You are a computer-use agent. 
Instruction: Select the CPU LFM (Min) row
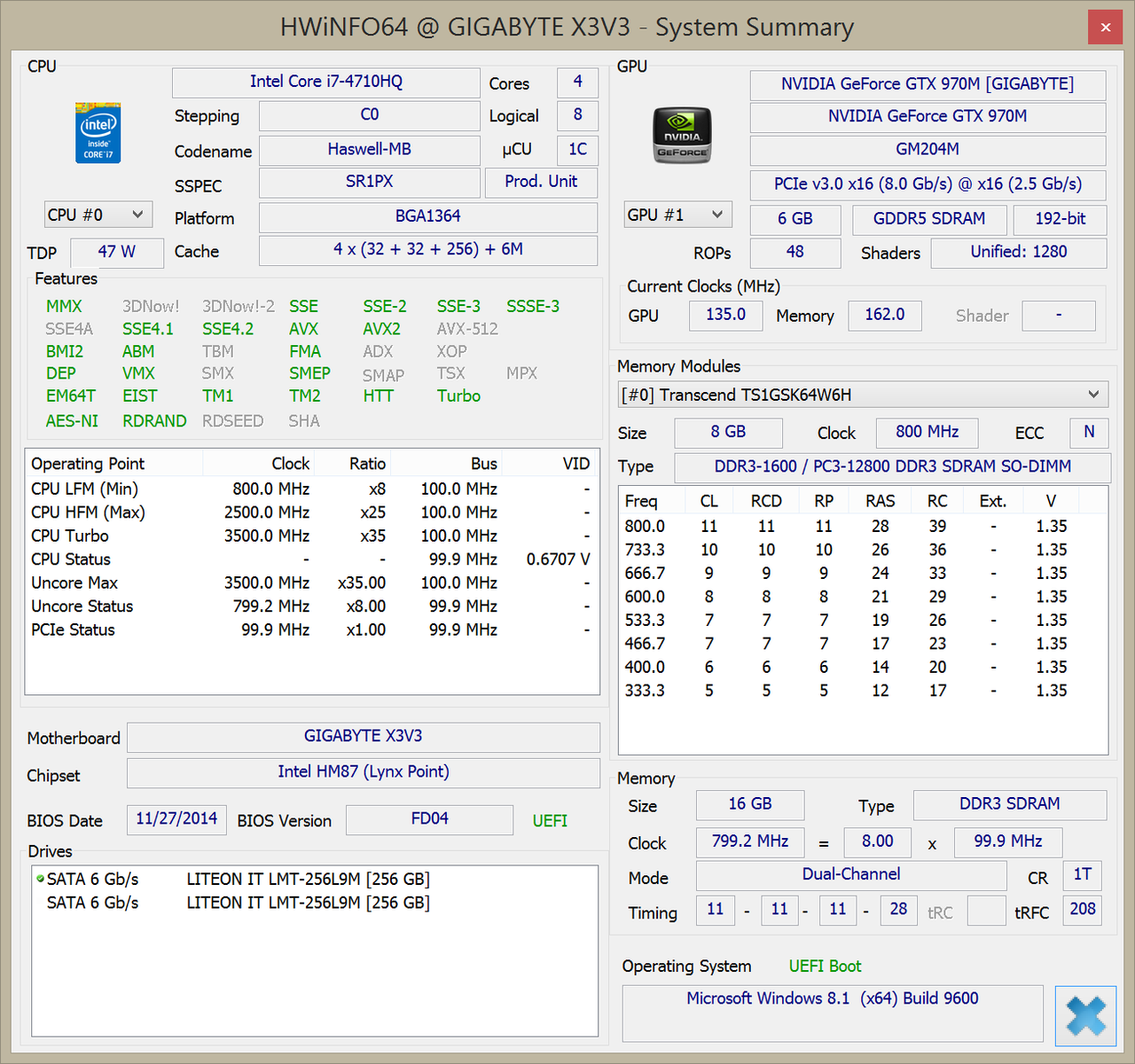pos(312,489)
